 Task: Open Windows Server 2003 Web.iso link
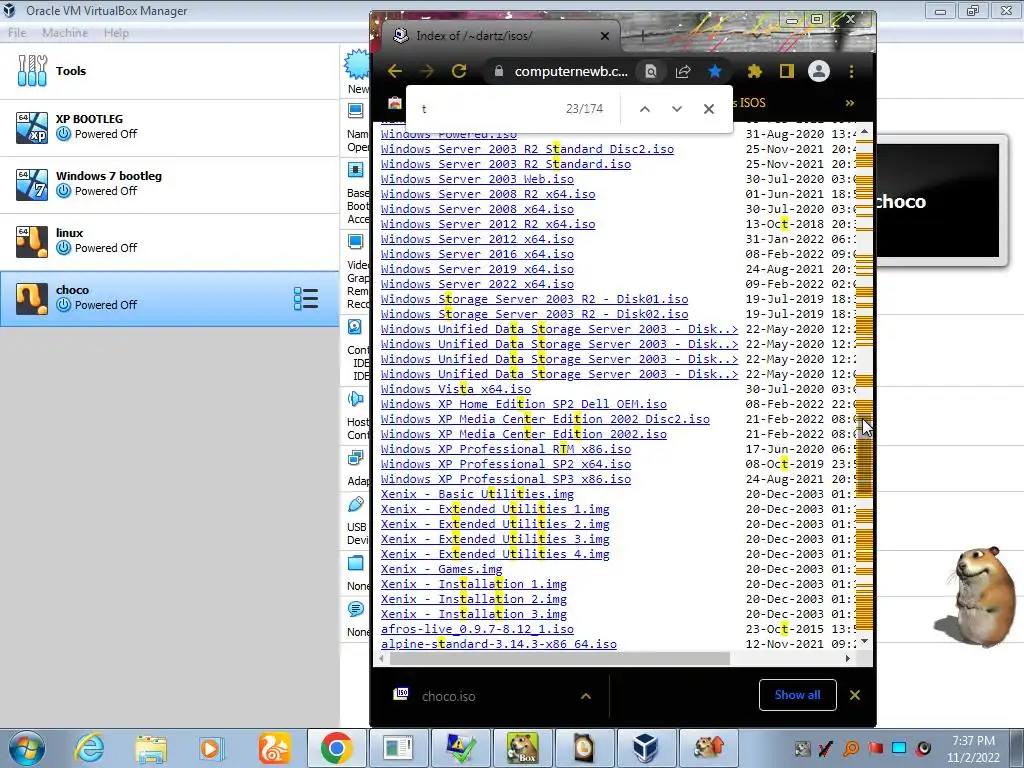(477, 179)
